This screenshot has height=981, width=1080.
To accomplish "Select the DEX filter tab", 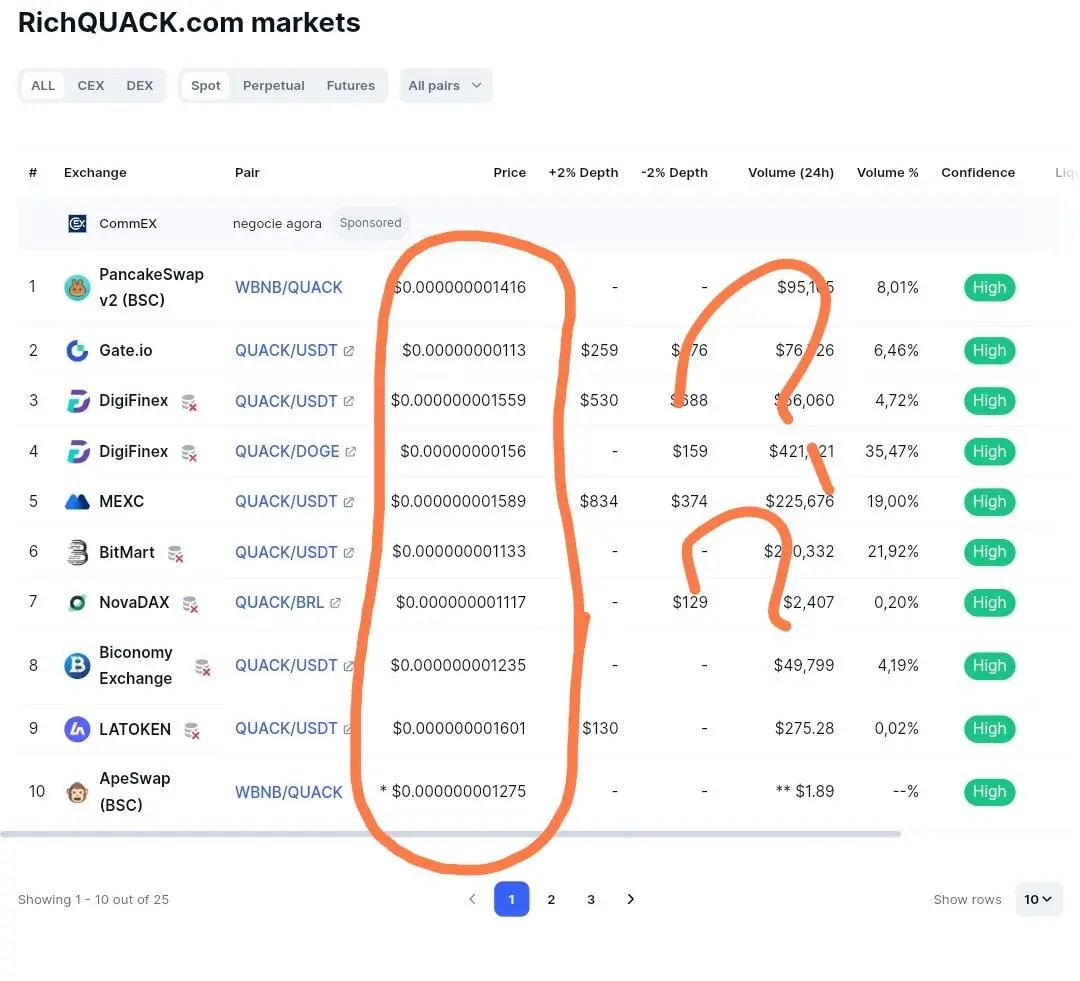I will click(x=140, y=85).
